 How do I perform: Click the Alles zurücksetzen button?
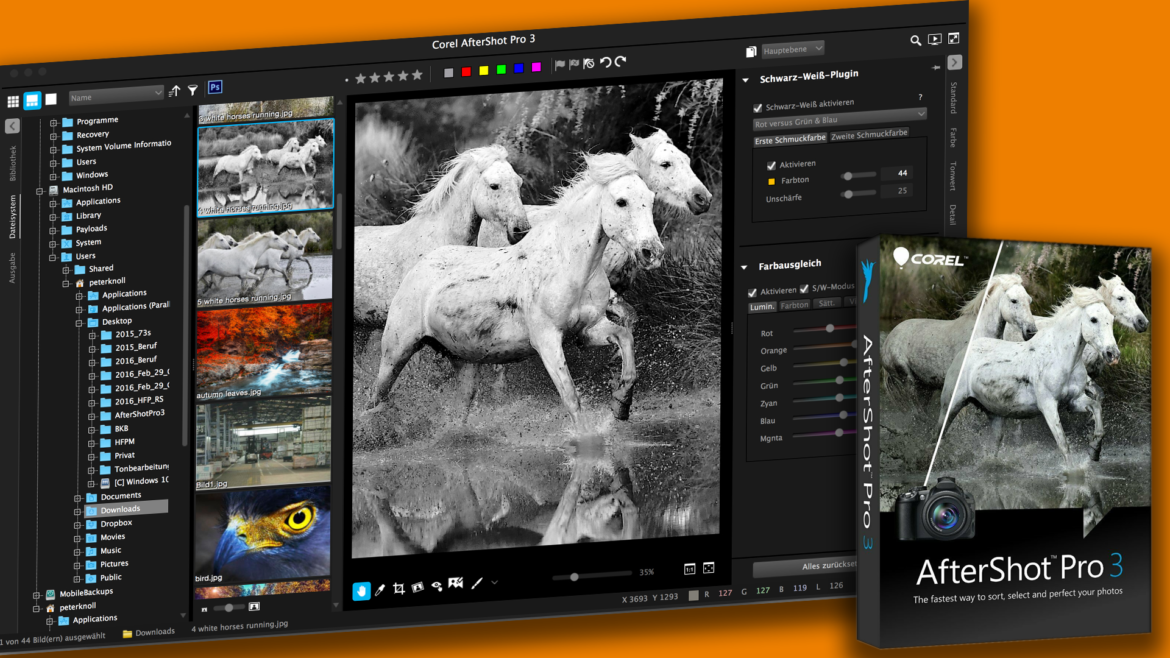805,566
